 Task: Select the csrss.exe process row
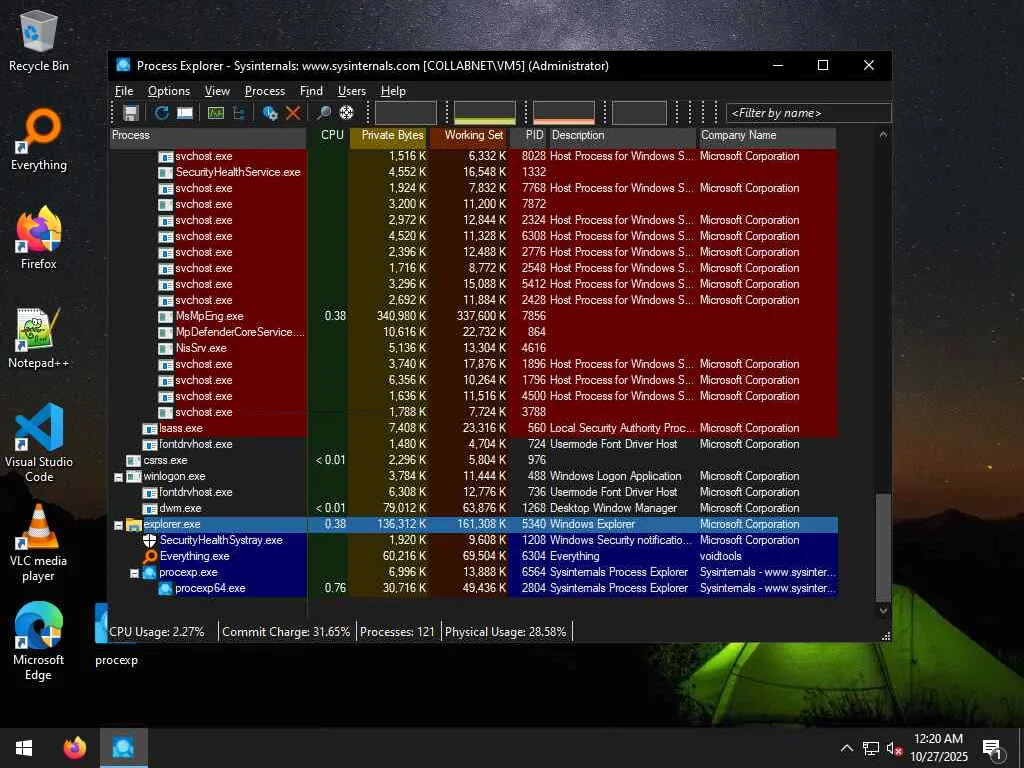tap(473, 460)
